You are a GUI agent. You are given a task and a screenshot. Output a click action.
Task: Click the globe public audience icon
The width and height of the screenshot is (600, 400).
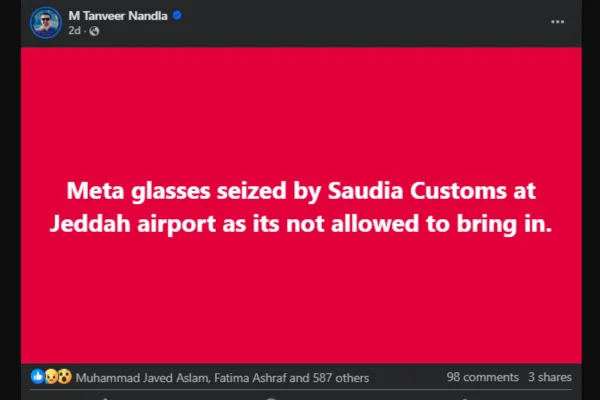[95, 31]
